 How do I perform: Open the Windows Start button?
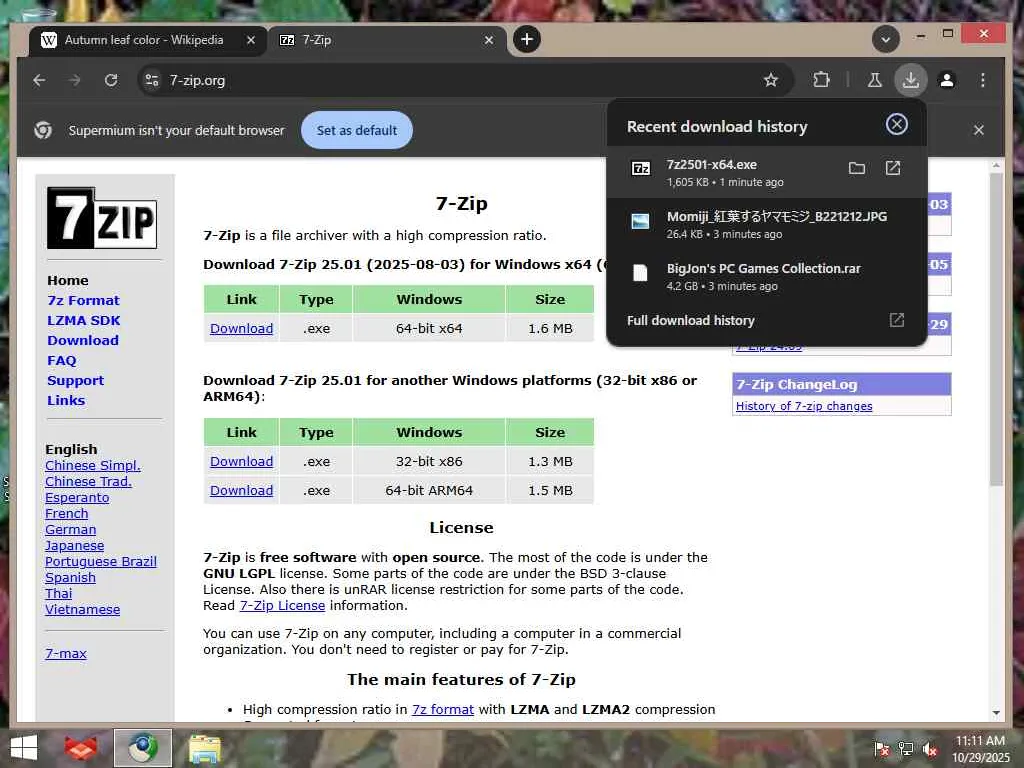click(24, 748)
